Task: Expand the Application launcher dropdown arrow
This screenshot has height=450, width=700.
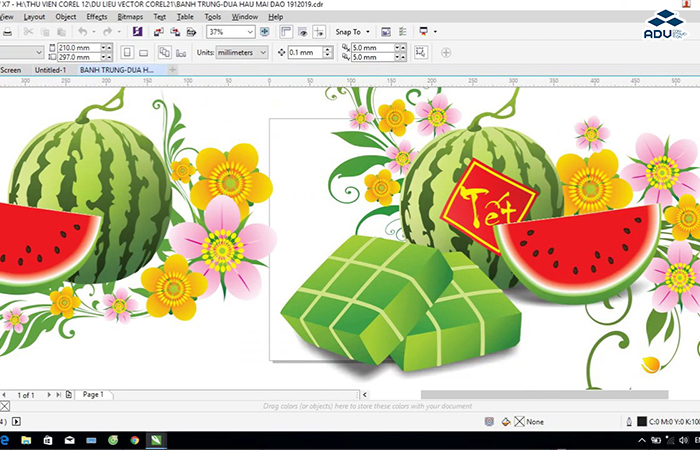Action: [x=435, y=32]
